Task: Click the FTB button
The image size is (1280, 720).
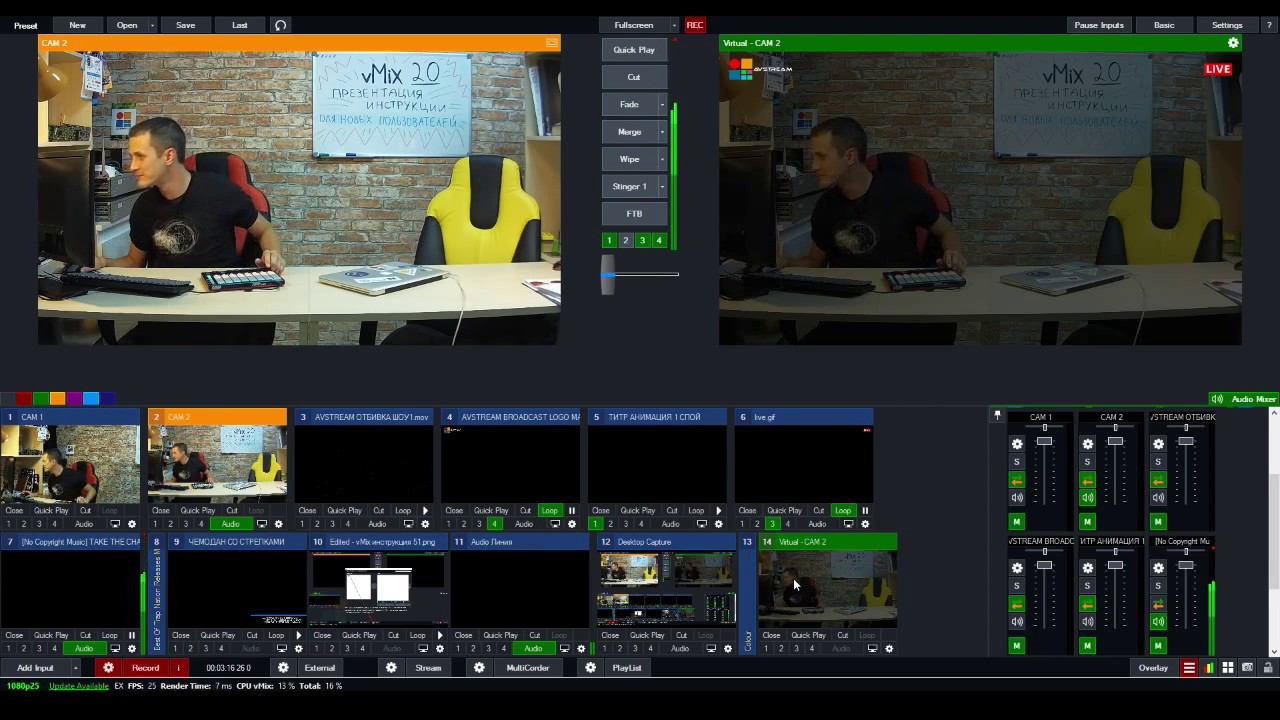Action: point(634,214)
